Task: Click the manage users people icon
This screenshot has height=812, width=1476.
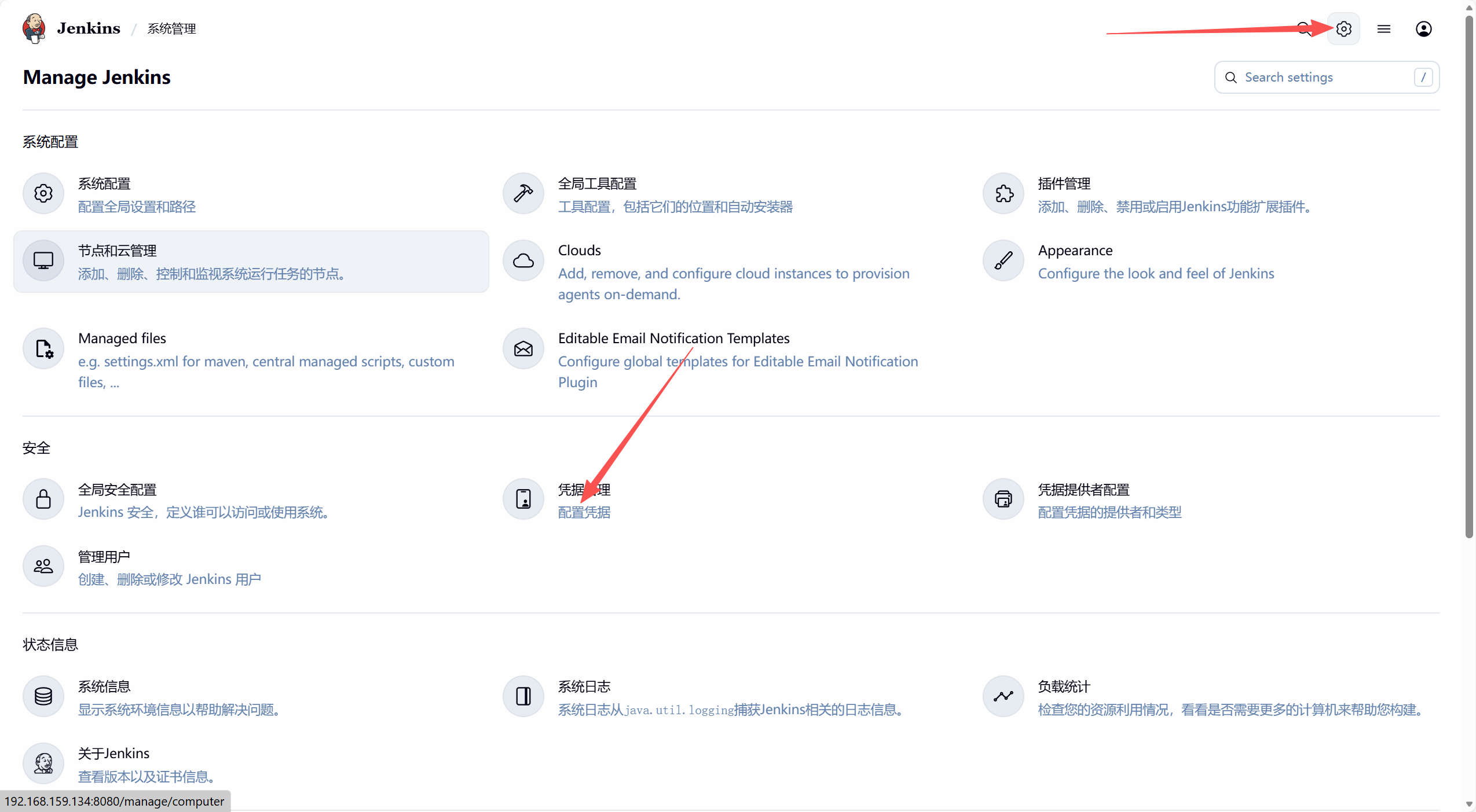Action: pos(43,566)
